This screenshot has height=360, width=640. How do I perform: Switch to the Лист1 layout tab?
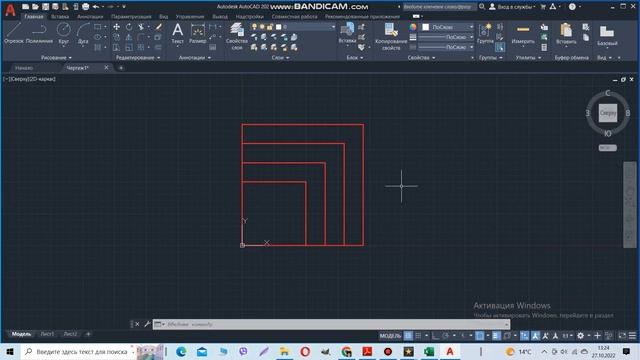pyautogui.click(x=47, y=334)
